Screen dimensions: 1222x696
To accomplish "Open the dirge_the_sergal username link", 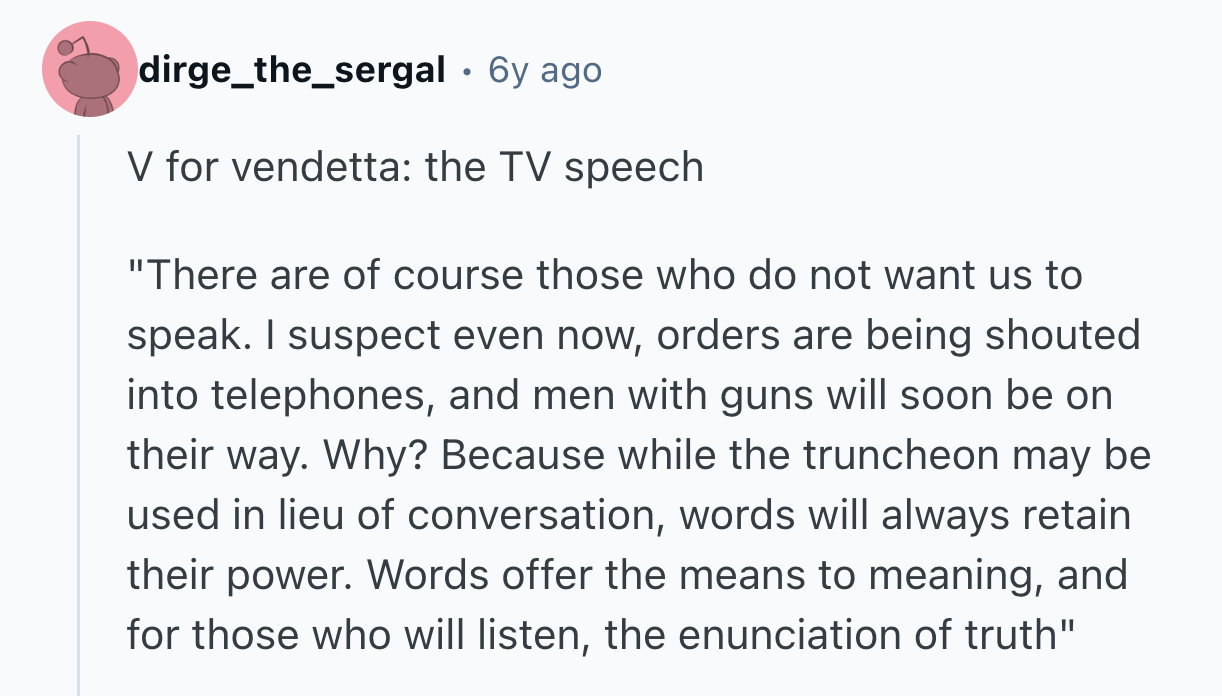I will pyautogui.click(x=293, y=70).
